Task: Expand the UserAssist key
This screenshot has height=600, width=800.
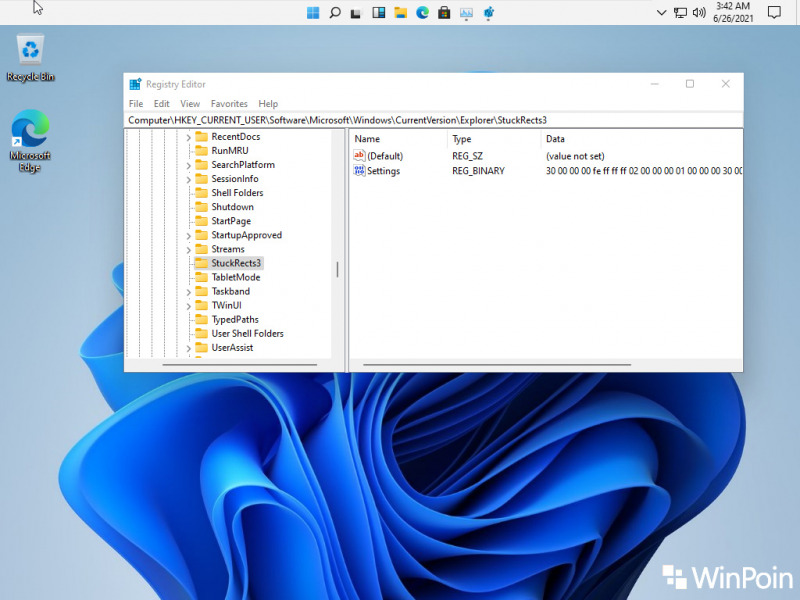Action: coord(188,348)
